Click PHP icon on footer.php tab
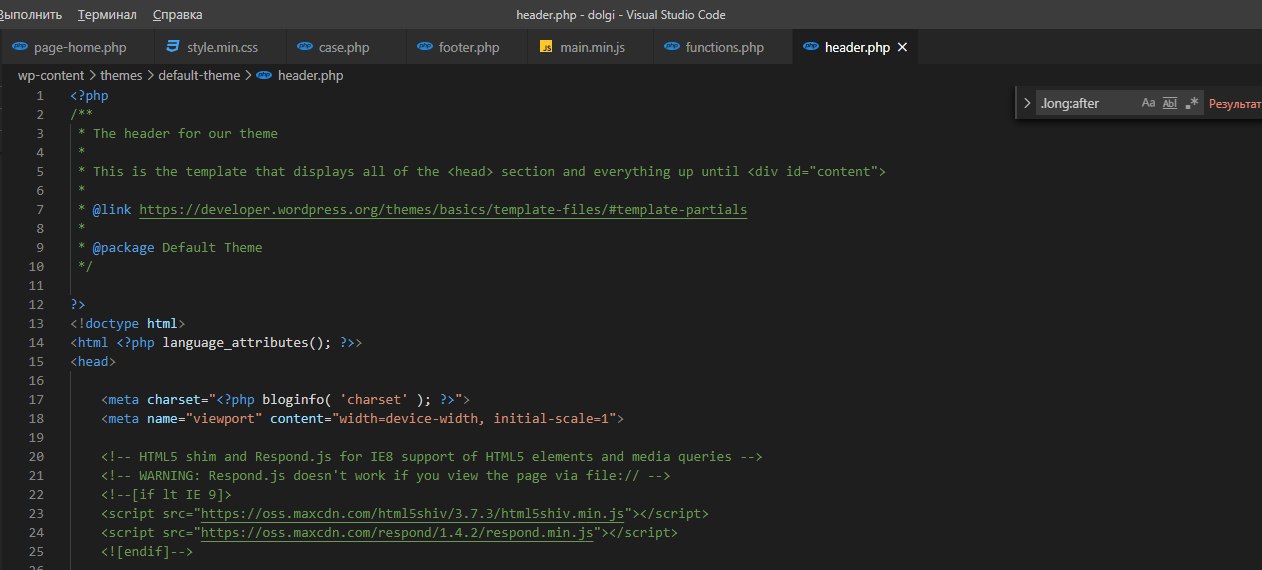1262x570 pixels. (426, 47)
